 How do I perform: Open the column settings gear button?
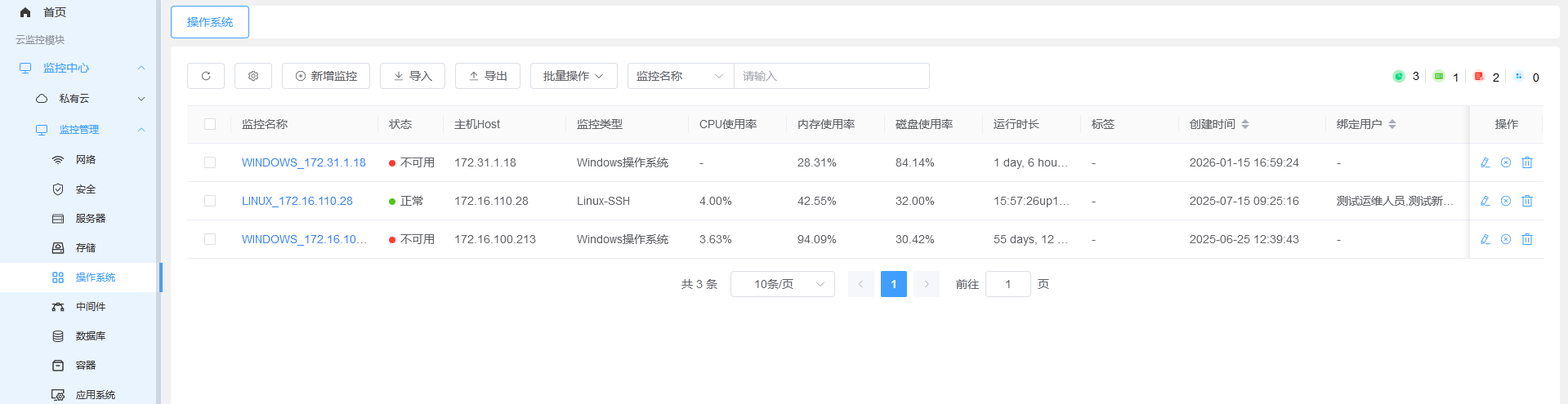point(253,76)
